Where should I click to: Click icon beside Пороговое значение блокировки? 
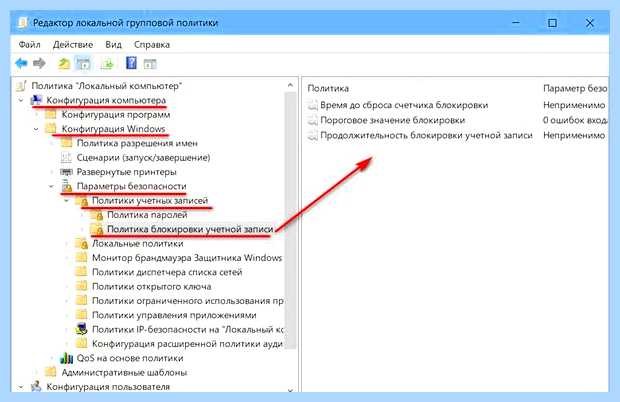(313, 120)
